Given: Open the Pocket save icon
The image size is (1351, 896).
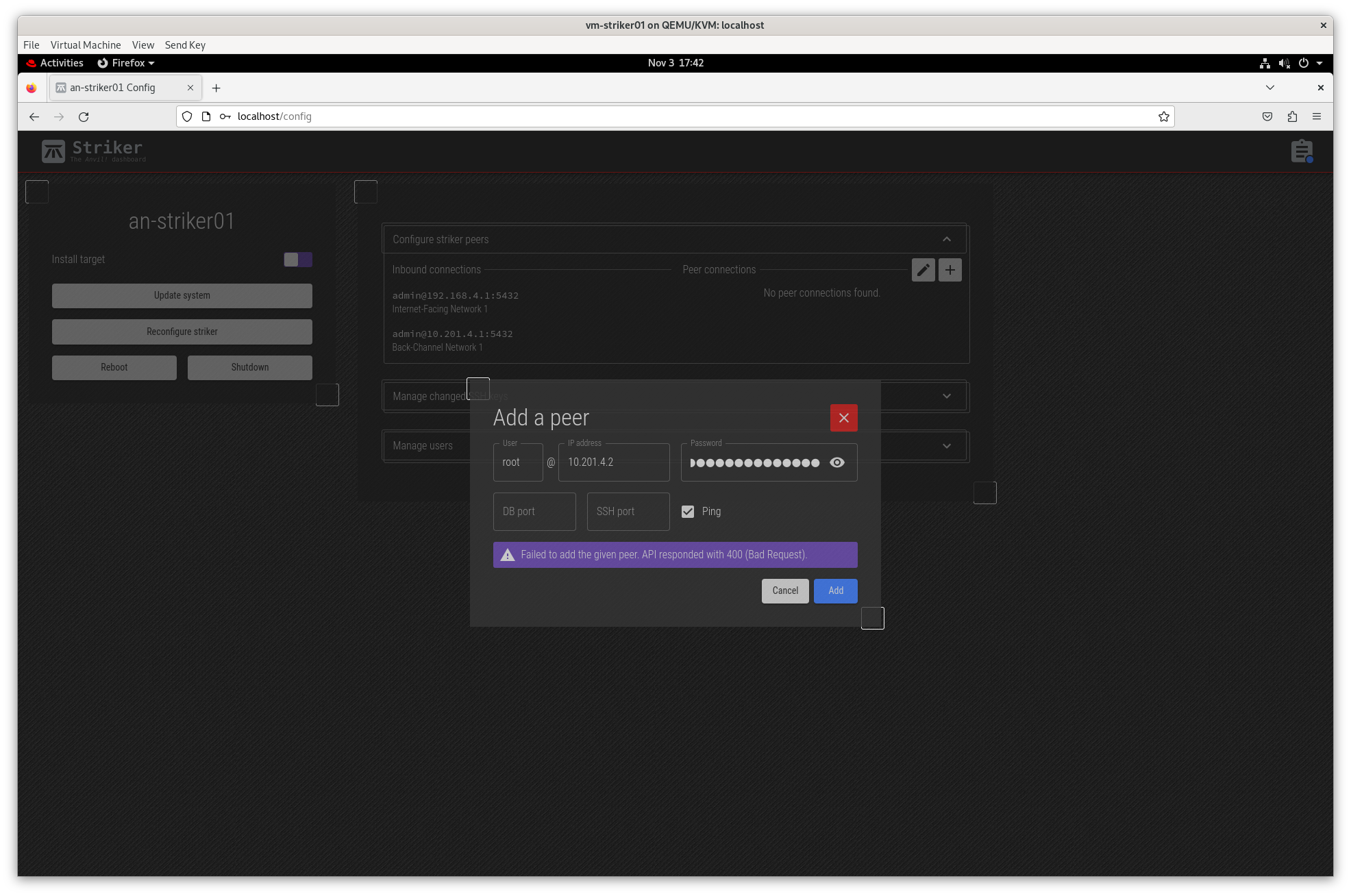Looking at the screenshot, I should click(1267, 116).
